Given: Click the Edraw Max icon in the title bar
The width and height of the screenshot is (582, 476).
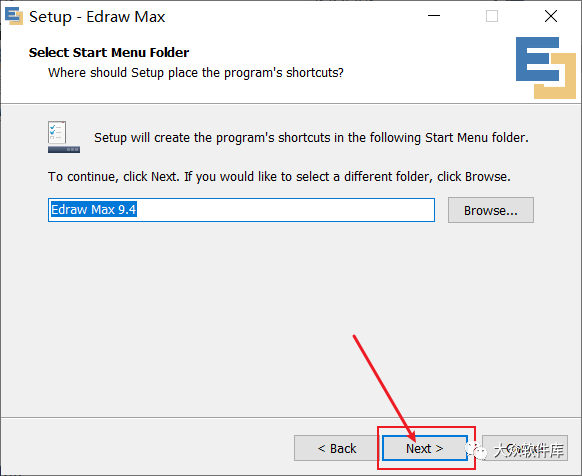Looking at the screenshot, I should click(x=14, y=16).
